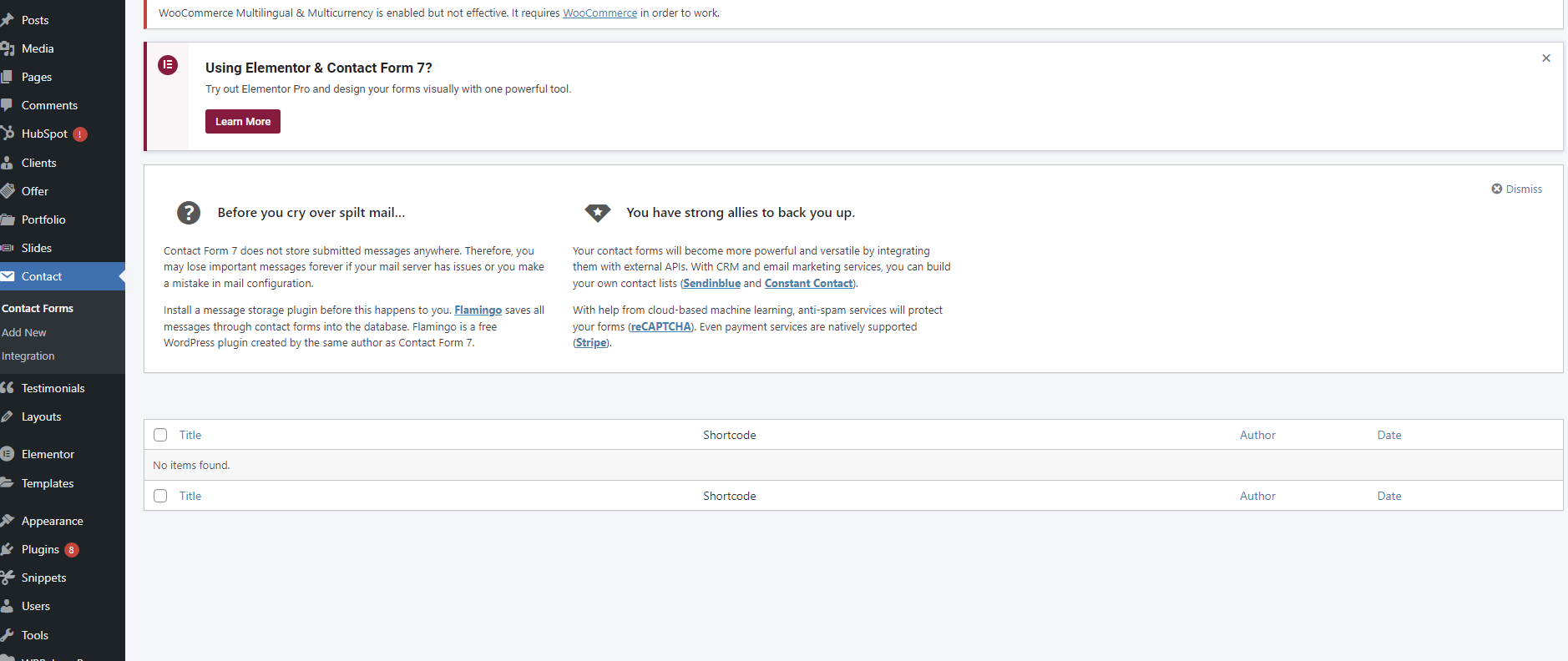Click the diamond allies icon

tap(598, 213)
